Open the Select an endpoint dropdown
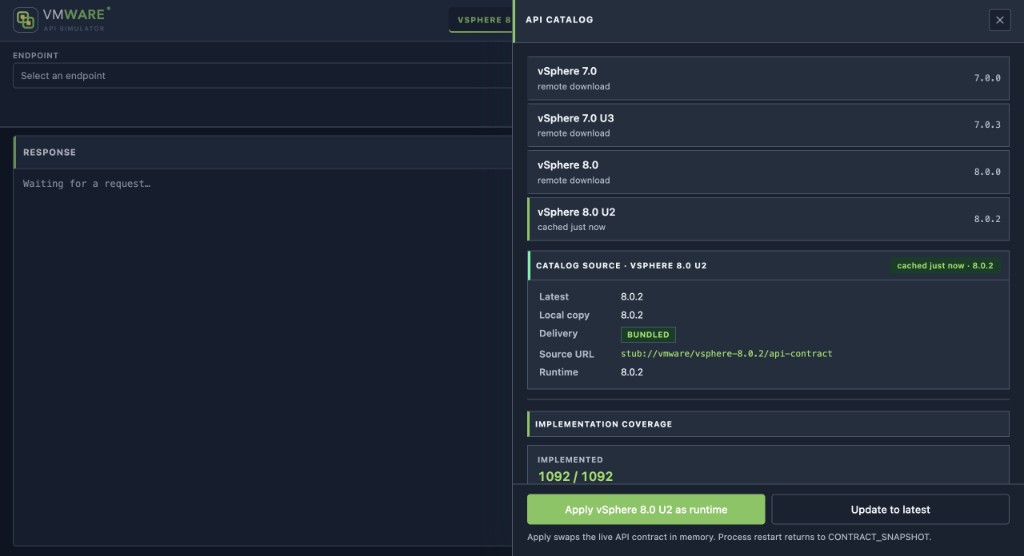 [x=263, y=76]
